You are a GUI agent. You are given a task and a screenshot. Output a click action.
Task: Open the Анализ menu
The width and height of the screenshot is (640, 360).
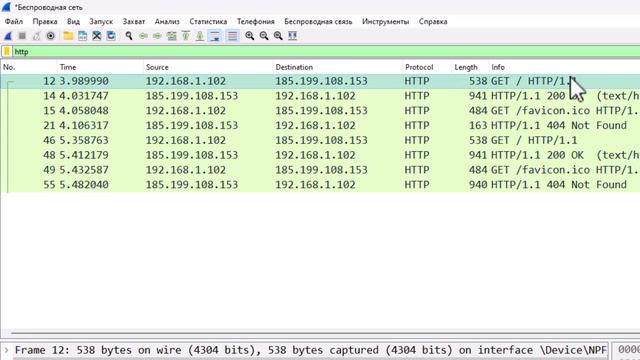[x=167, y=22]
